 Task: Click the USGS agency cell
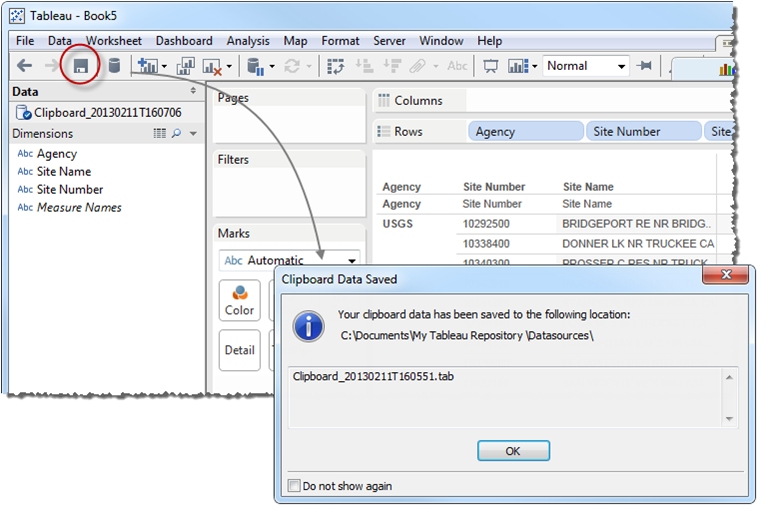click(x=398, y=224)
